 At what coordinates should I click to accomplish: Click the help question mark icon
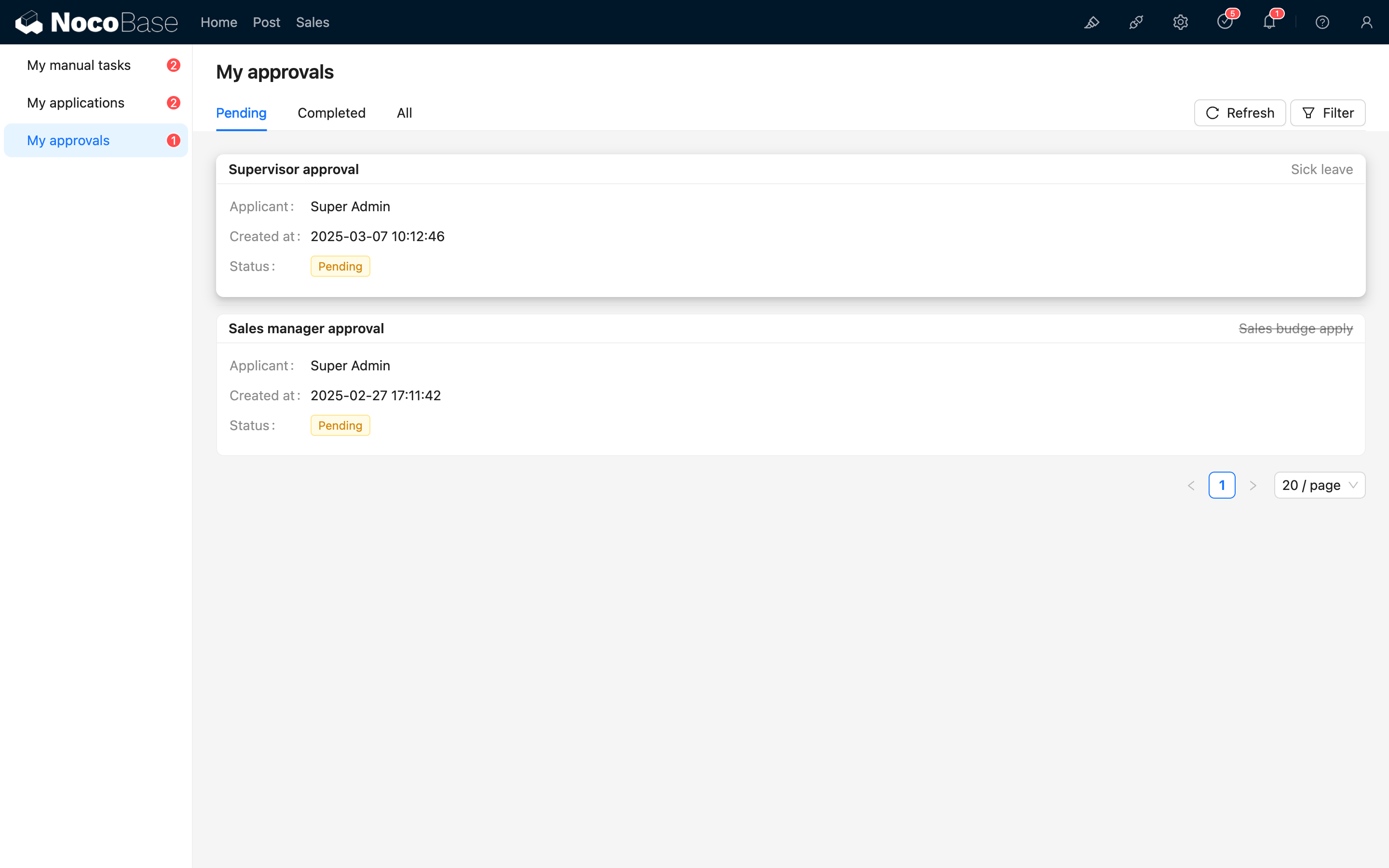point(1322,22)
